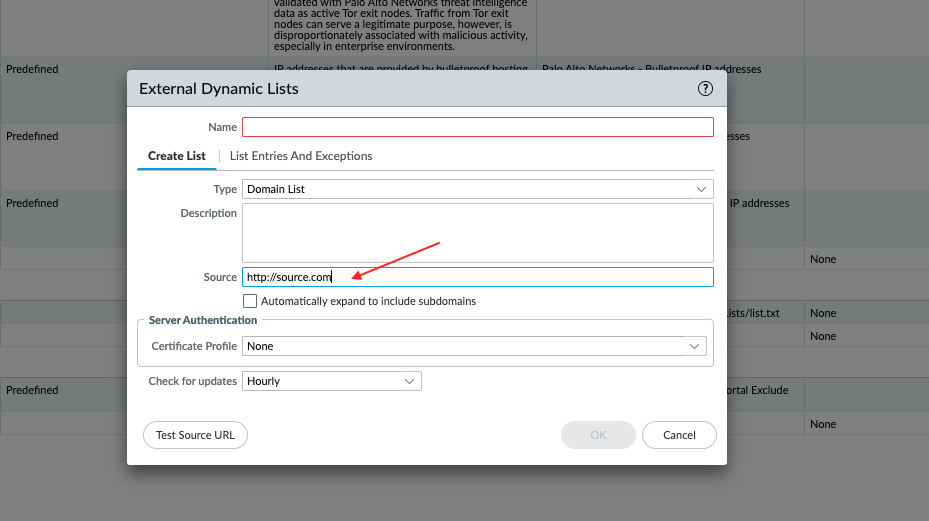
Task: Click the Cancel button
Action: point(679,435)
